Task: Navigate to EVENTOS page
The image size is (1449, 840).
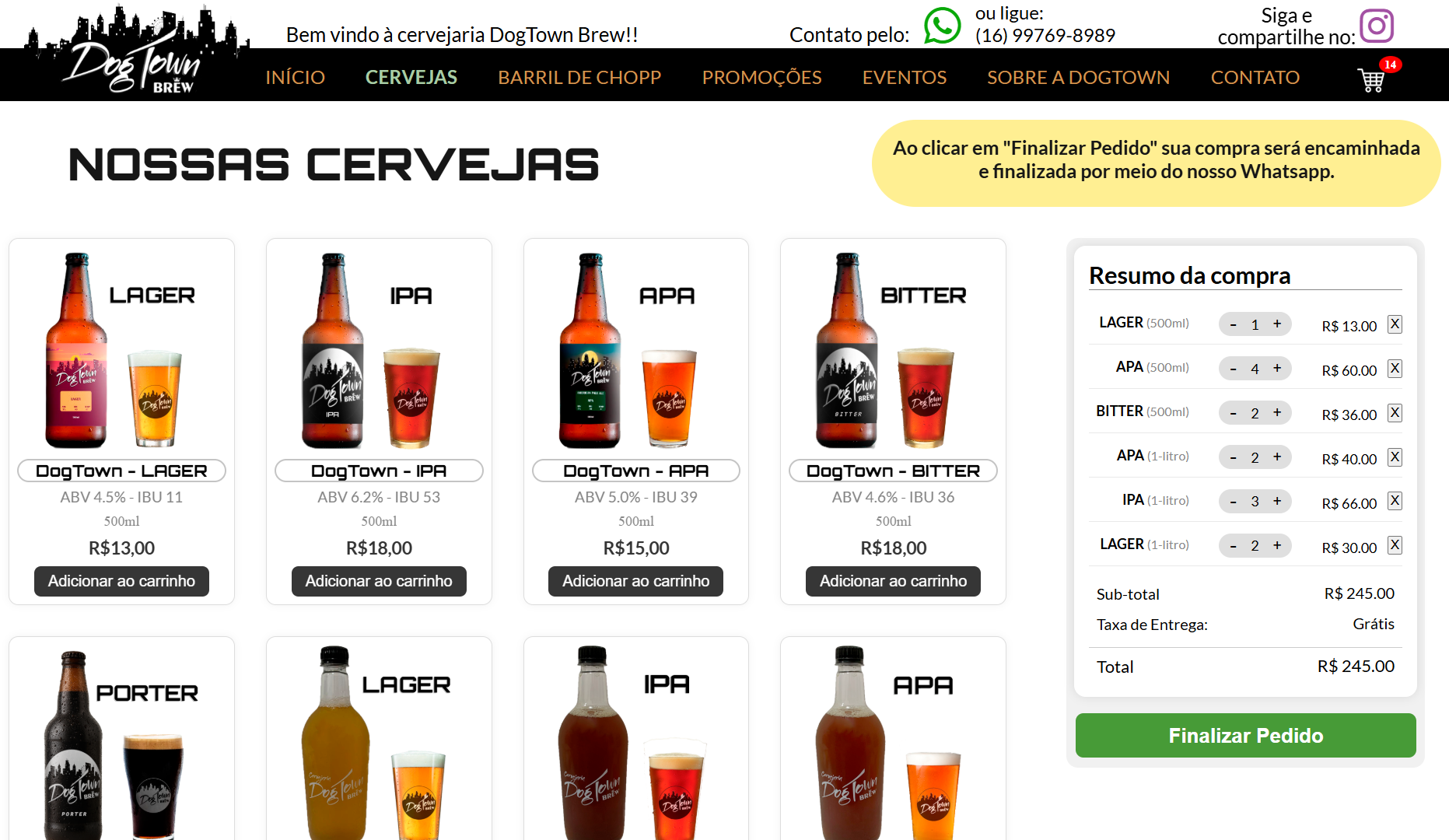Action: [x=905, y=78]
